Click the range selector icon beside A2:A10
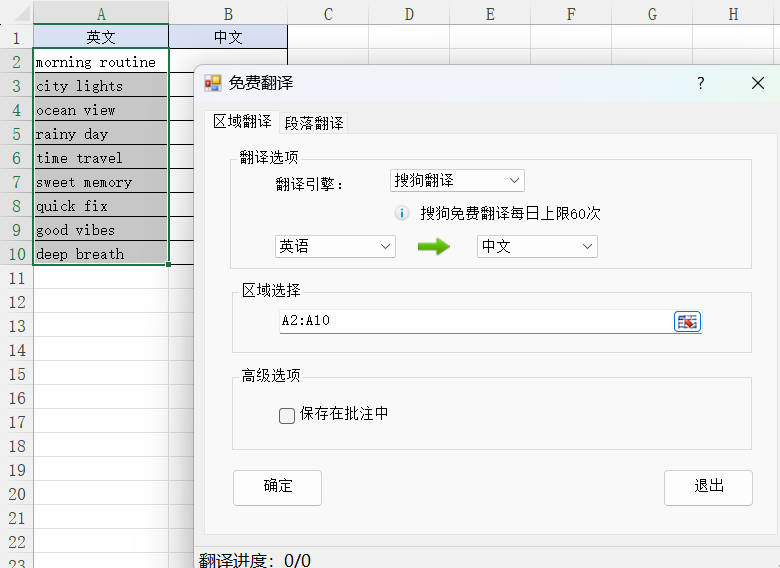 687,321
